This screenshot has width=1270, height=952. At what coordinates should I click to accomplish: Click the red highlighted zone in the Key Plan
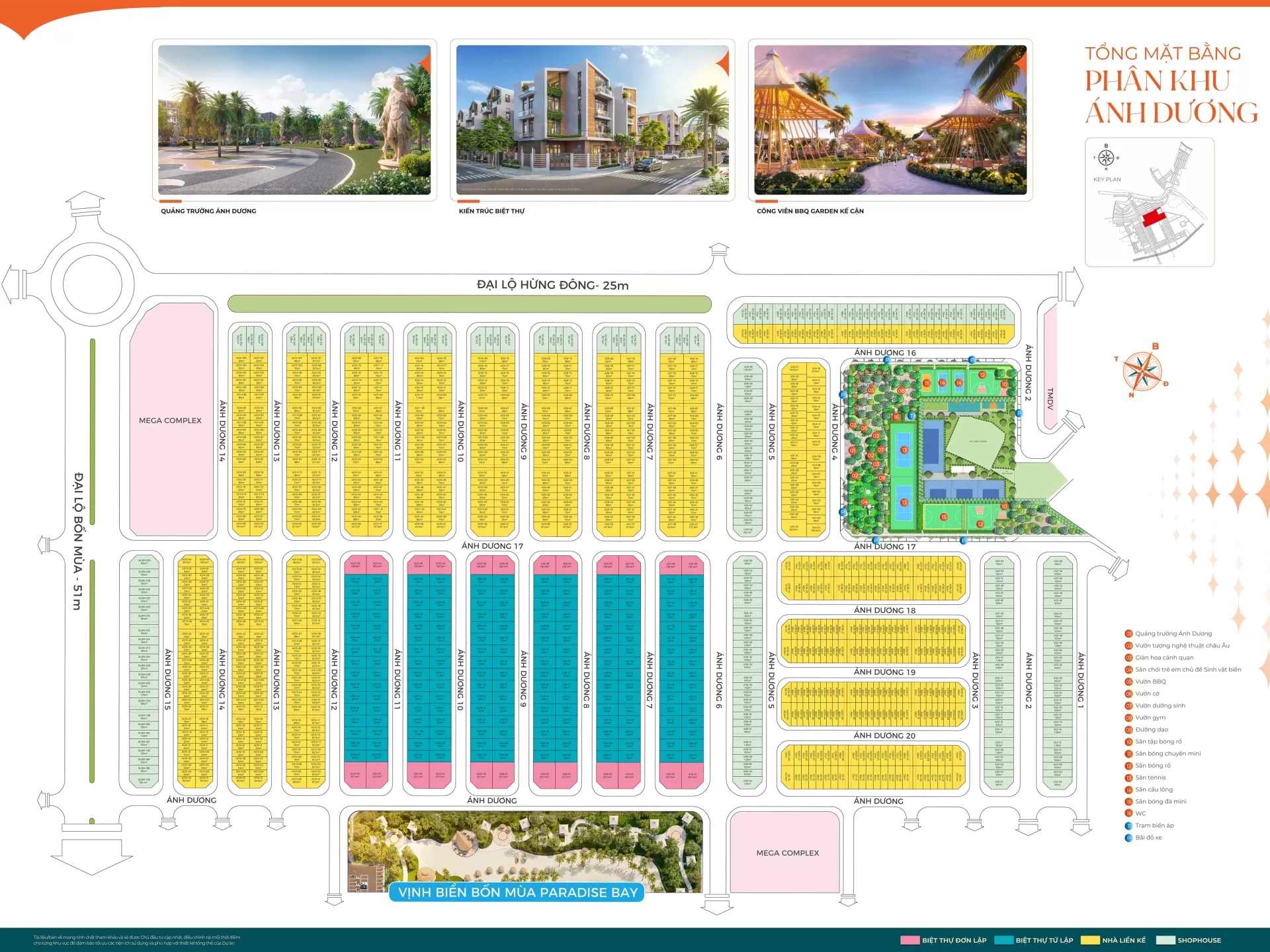pyautogui.click(x=1154, y=216)
